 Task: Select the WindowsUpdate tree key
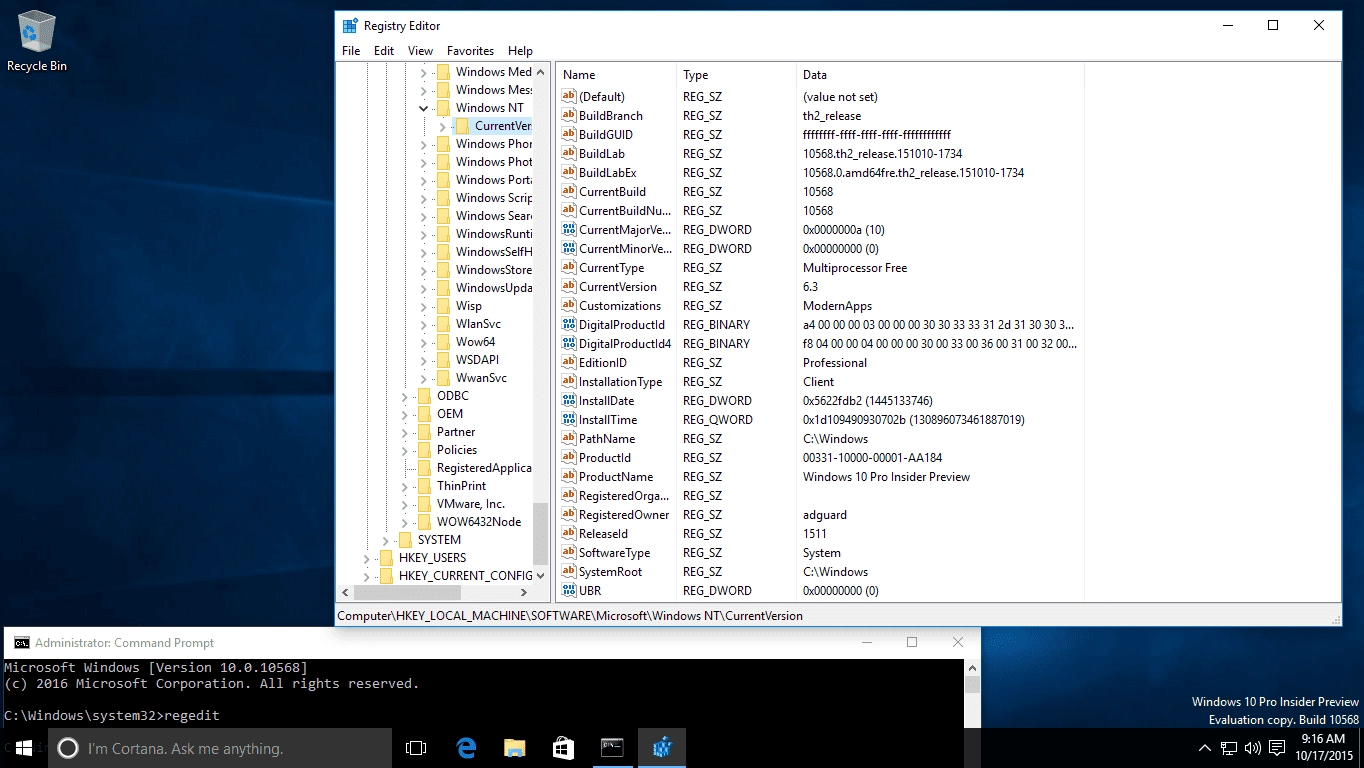[x=494, y=288]
